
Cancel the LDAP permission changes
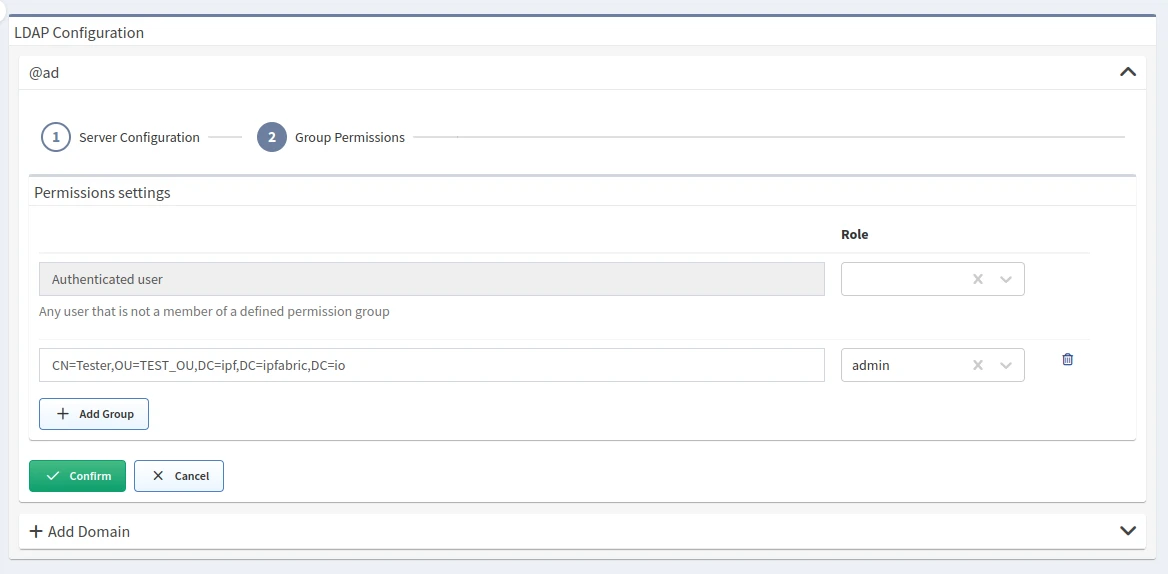179,476
